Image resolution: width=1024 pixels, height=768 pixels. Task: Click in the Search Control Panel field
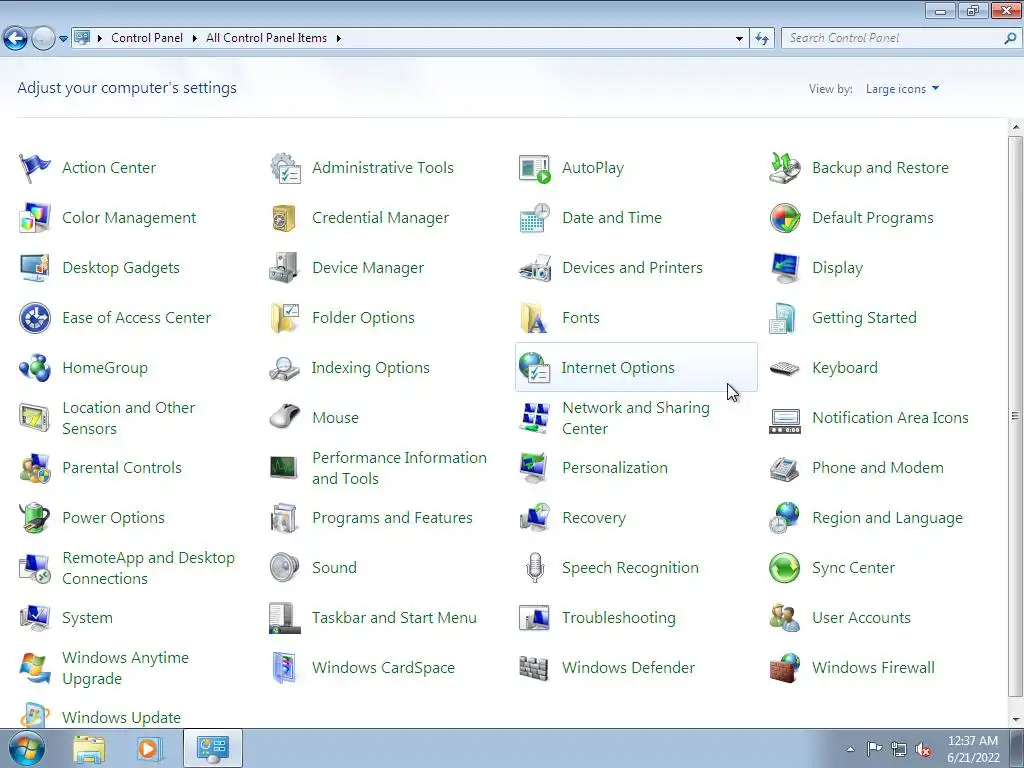point(893,39)
